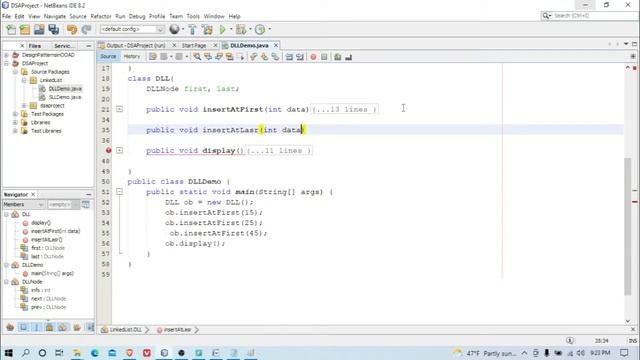This screenshot has height=360, width=640.
Task: Collapse the DSAProject project node
Action: 7,63
